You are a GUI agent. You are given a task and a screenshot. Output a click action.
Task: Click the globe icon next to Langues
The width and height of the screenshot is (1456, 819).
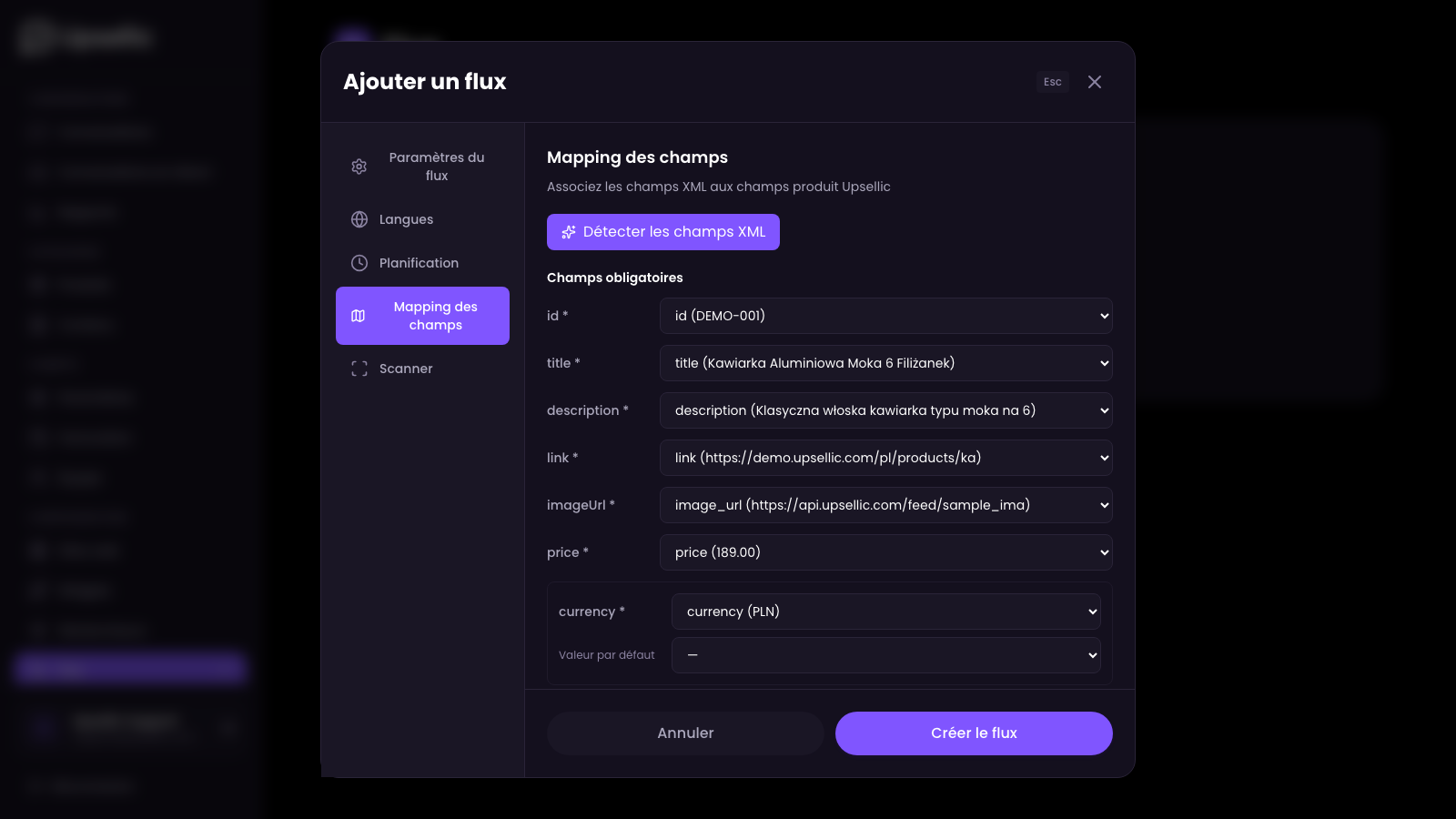point(359,219)
